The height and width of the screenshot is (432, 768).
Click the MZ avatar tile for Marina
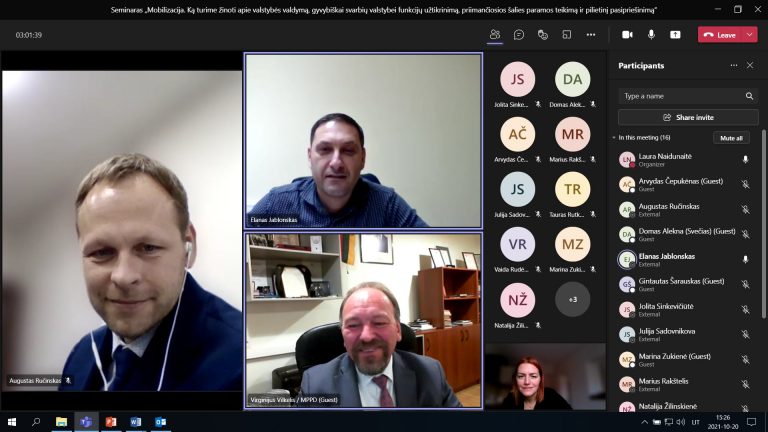pos(573,244)
